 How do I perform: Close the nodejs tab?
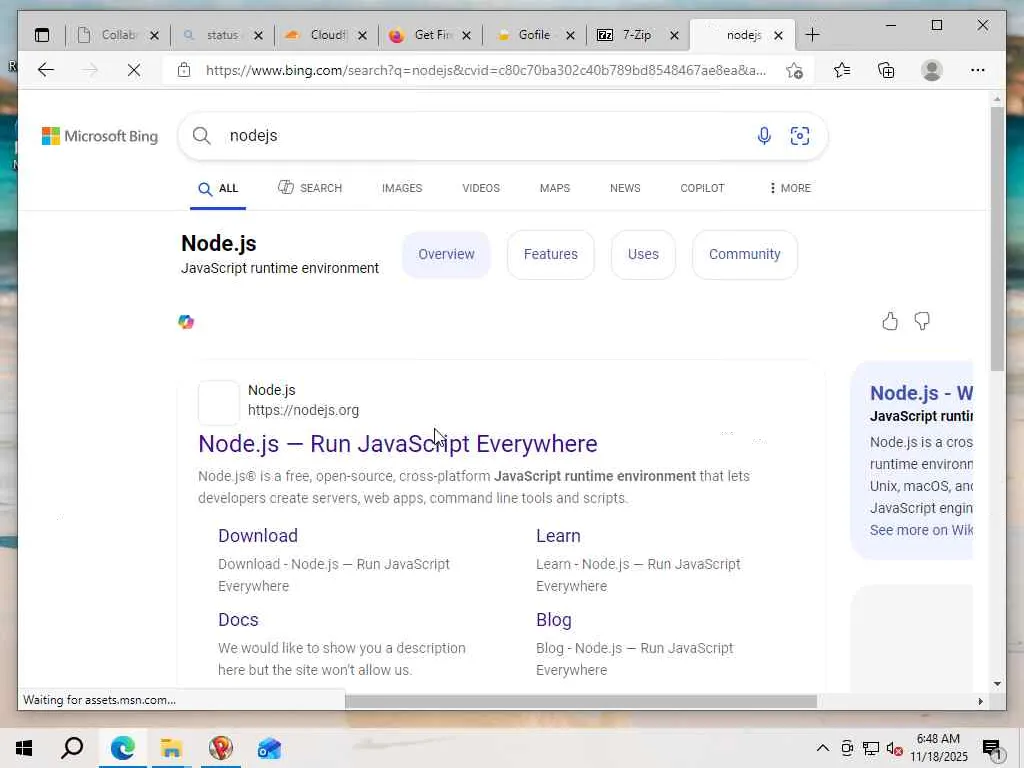[778, 35]
